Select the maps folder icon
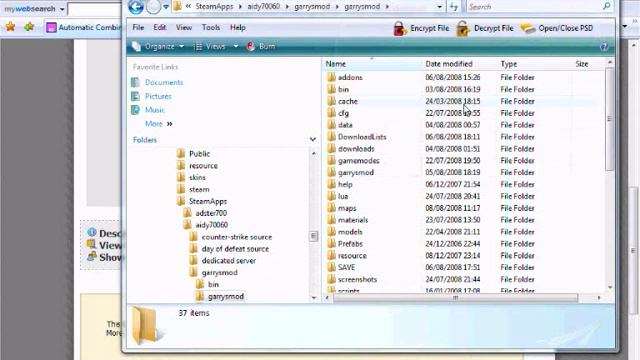The width and height of the screenshot is (640, 360). point(331,208)
